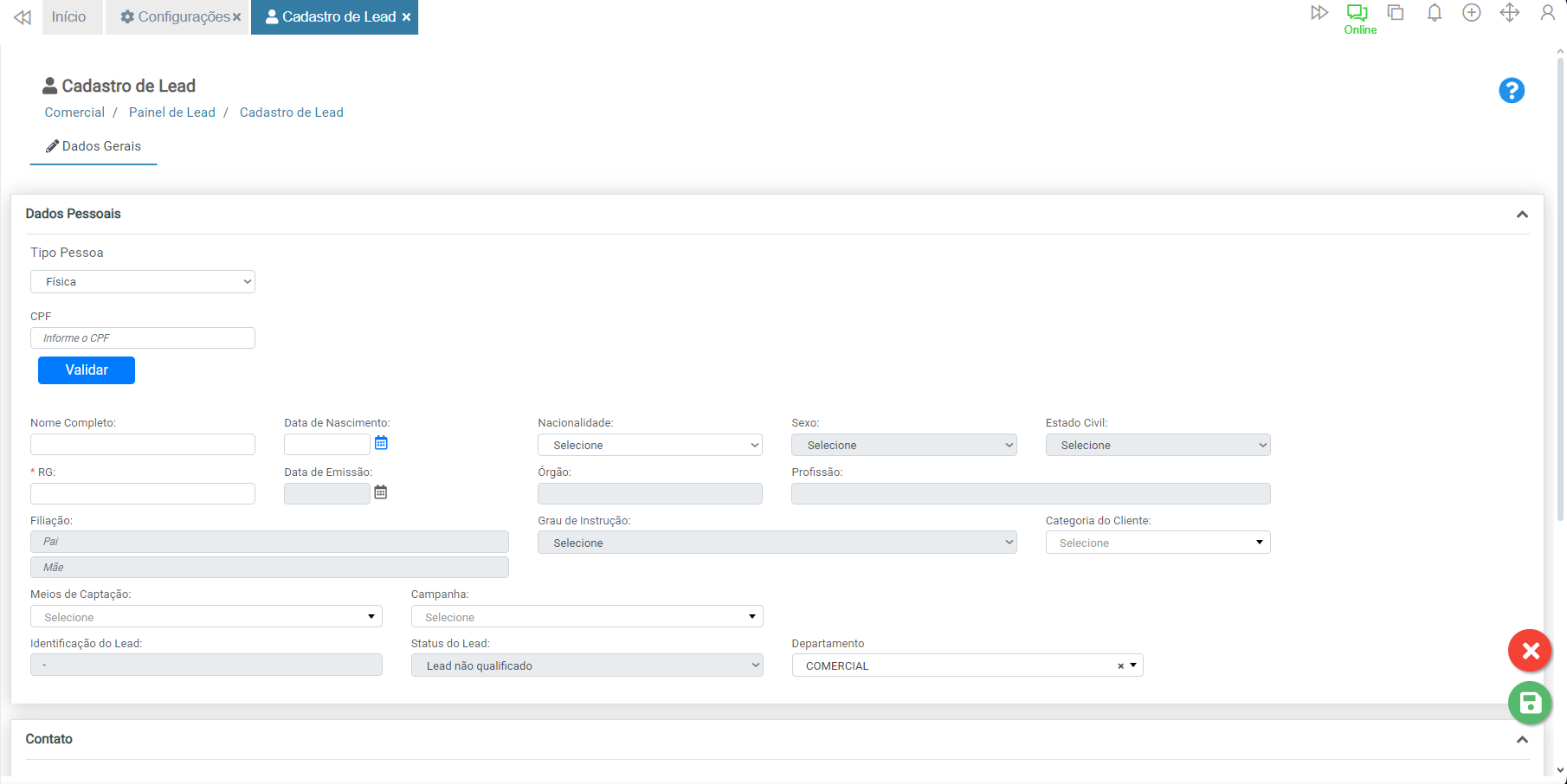Open calendar picker for Data de Nascimento
This screenshot has width=1567, height=784.
tap(381, 443)
